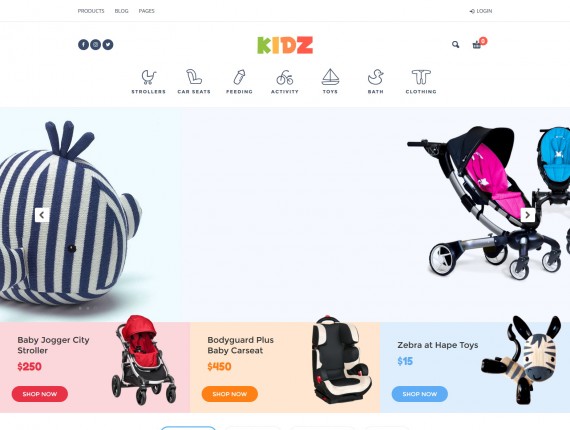
Task: Click the search magnifier icon
Action: click(x=455, y=45)
